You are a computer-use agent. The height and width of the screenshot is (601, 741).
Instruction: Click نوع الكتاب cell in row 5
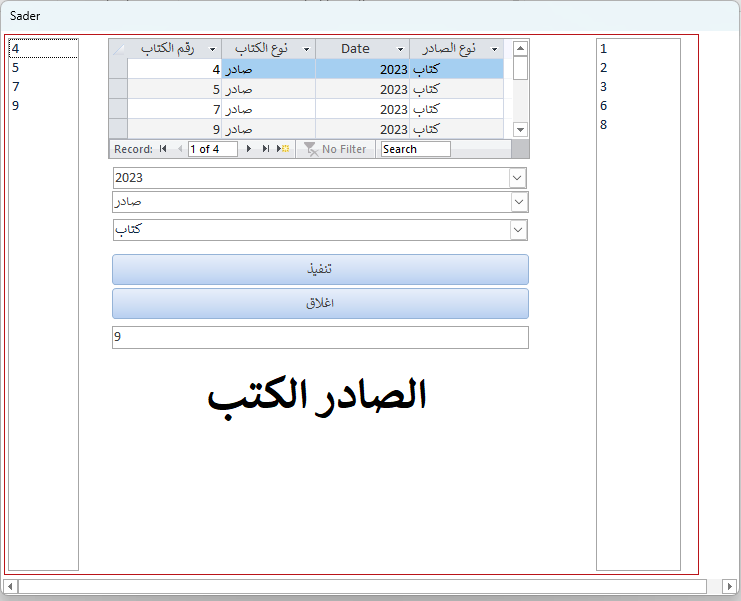coord(268,89)
